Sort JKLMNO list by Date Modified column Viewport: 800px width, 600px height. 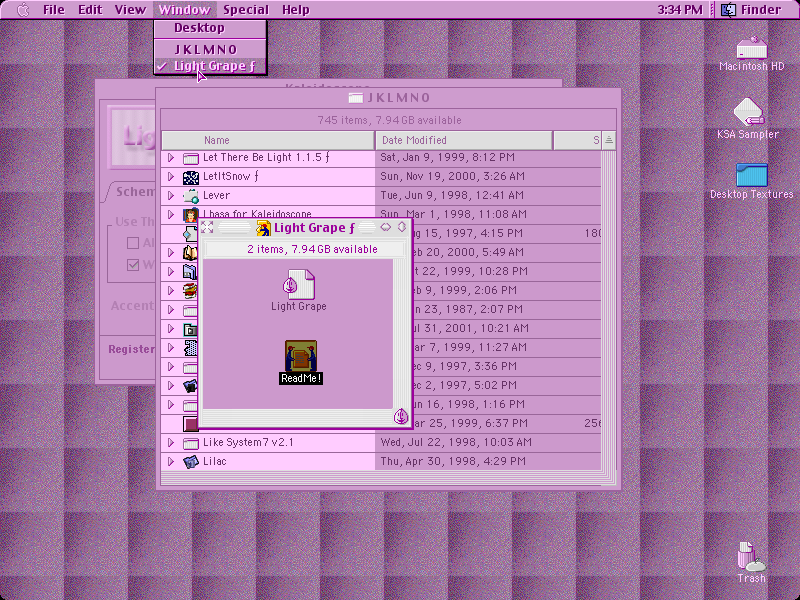(x=464, y=140)
